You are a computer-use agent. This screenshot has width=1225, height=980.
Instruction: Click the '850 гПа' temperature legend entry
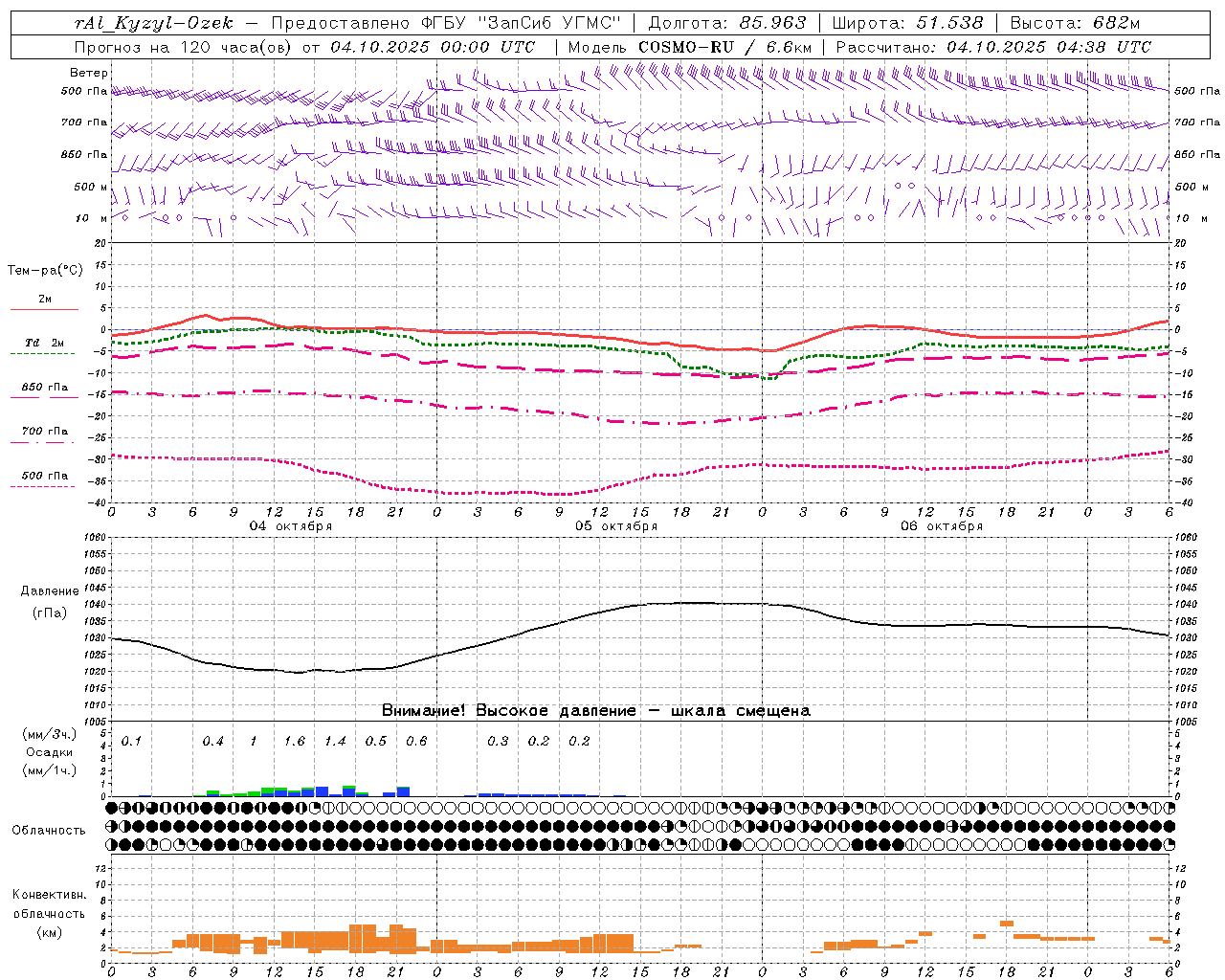44,388
